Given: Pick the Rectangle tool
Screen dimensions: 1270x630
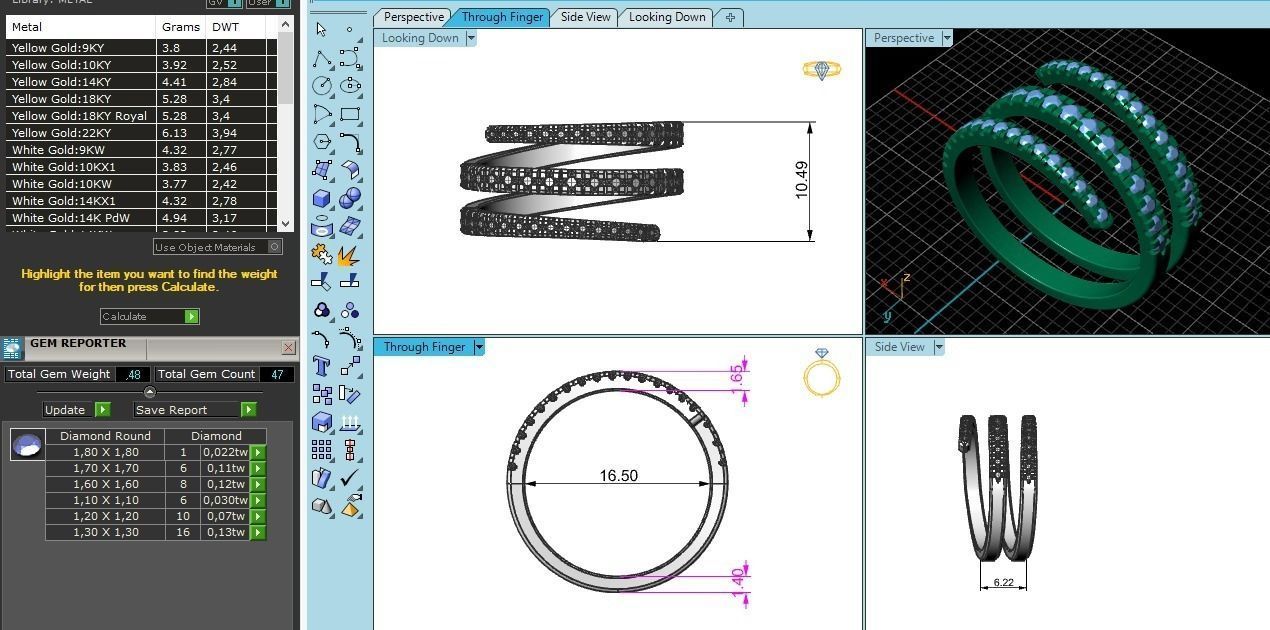Looking at the screenshot, I should tap(350, 114).
